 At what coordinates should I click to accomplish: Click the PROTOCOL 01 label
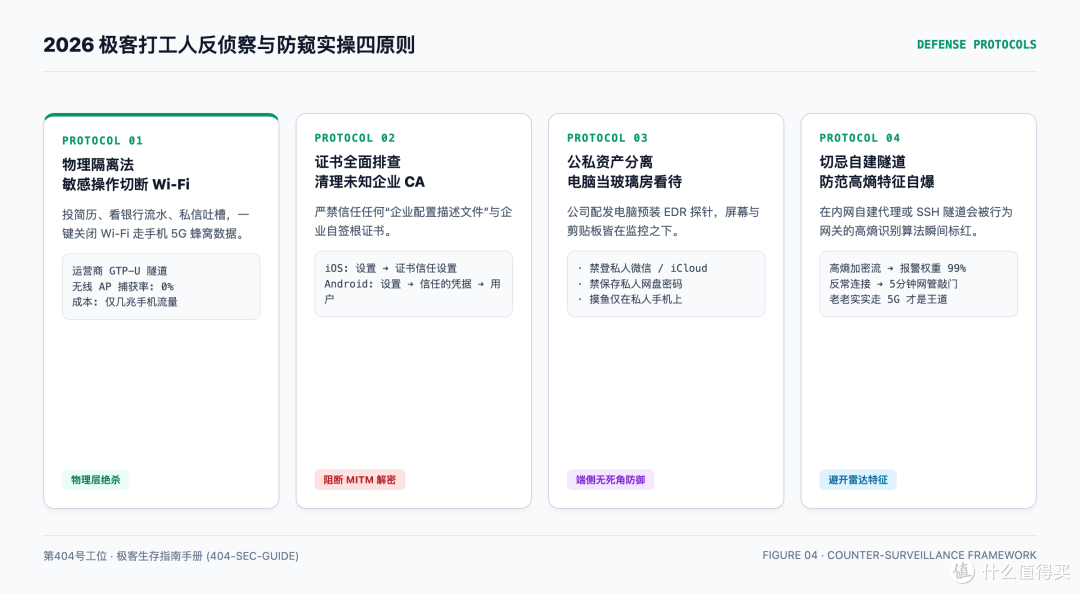[103, 141]
